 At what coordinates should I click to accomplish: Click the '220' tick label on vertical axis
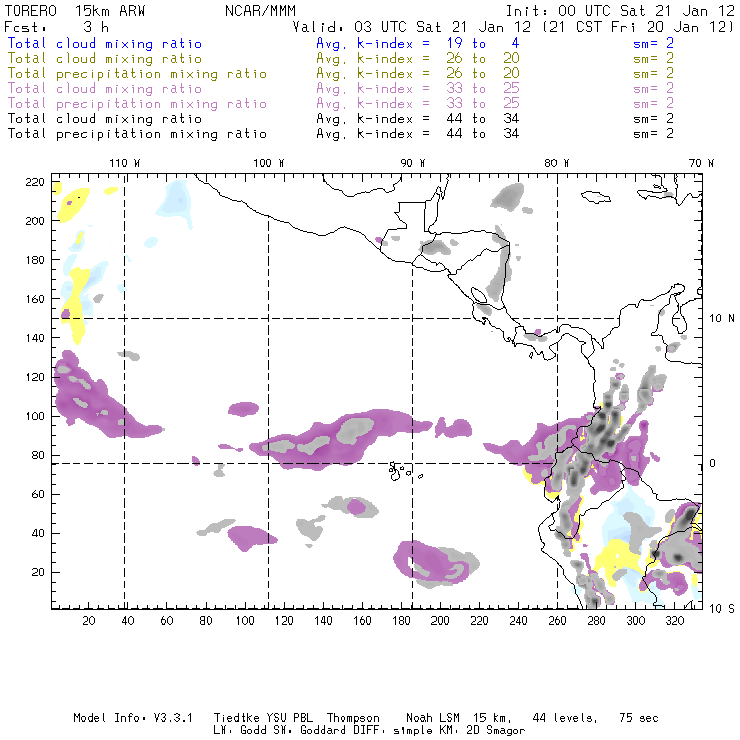35,182
